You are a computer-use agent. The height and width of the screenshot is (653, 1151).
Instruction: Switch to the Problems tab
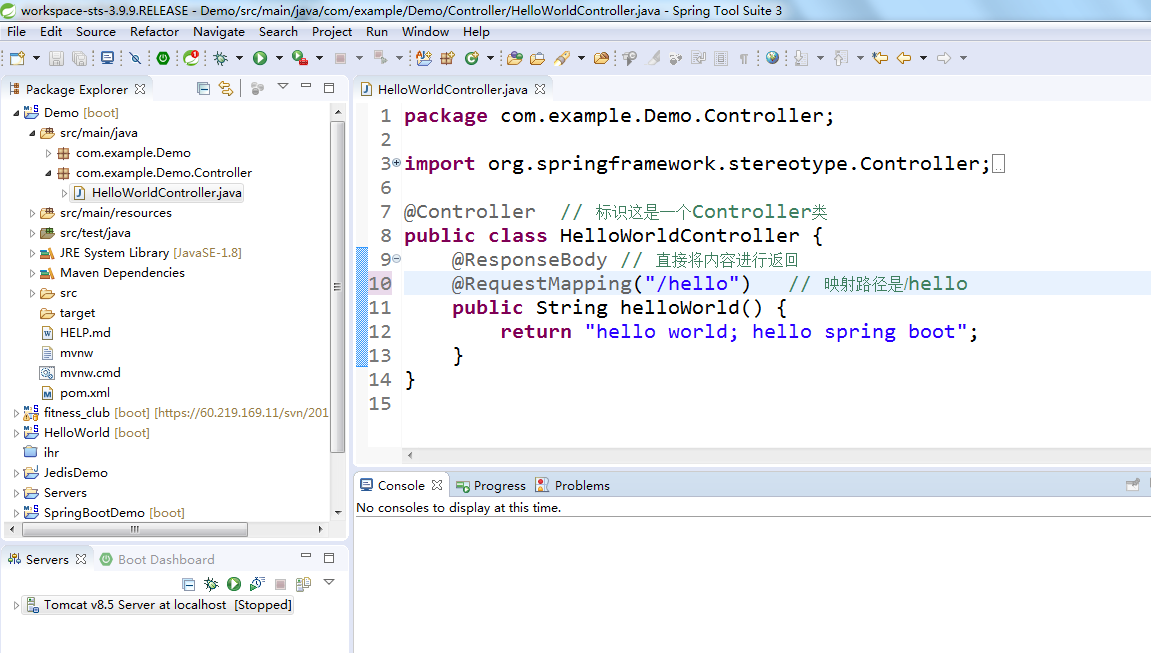573,485
